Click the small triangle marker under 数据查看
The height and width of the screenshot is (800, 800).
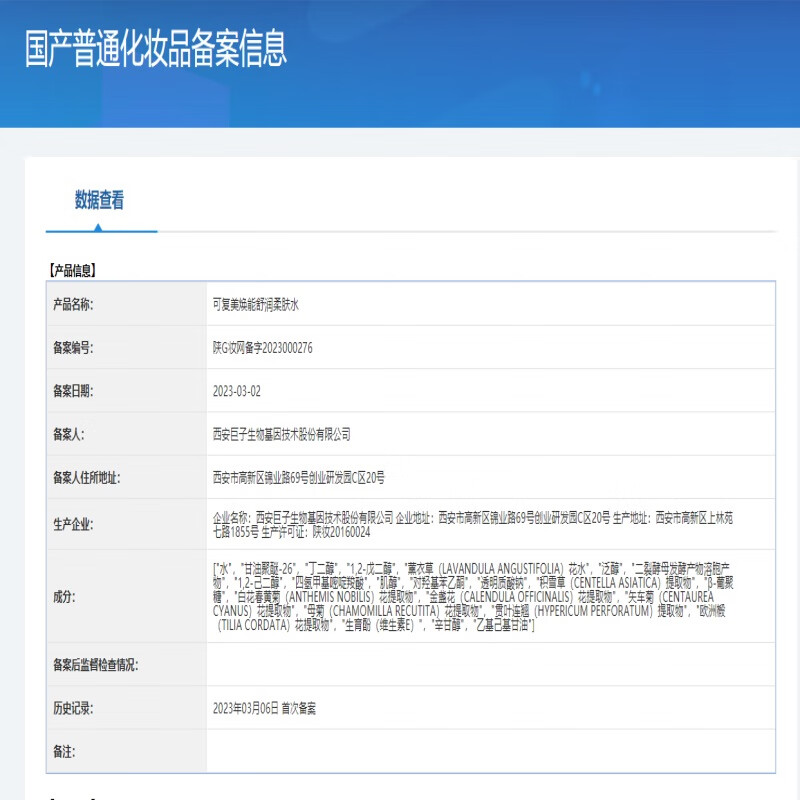coord(98,227)
